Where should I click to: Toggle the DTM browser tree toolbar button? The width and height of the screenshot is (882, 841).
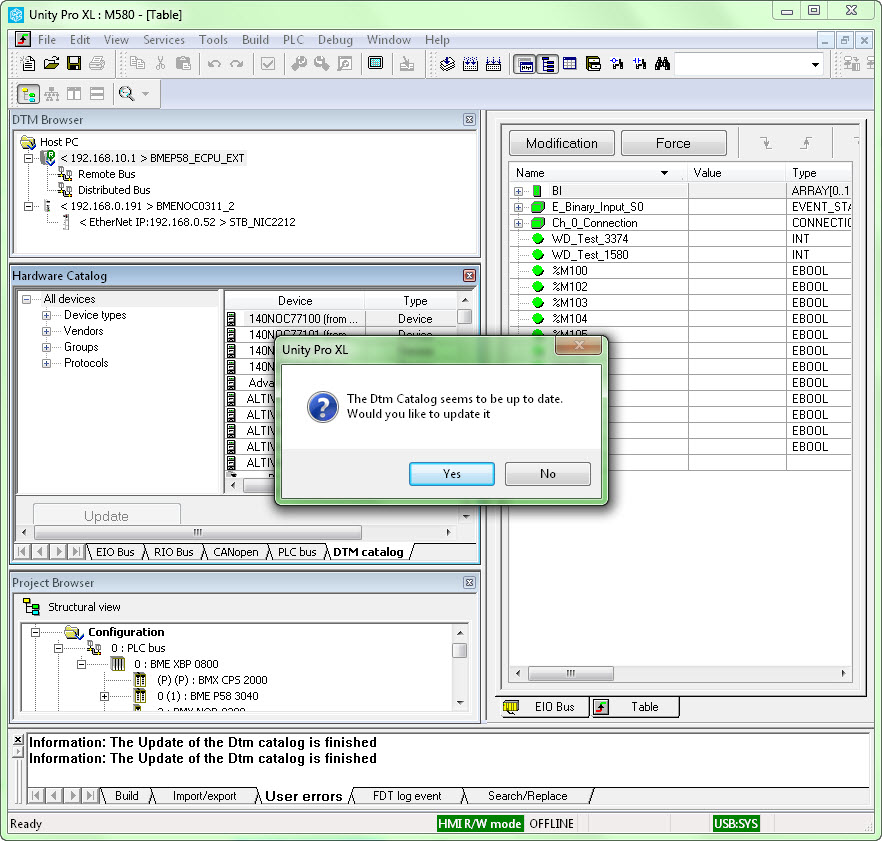pos(548,64)
